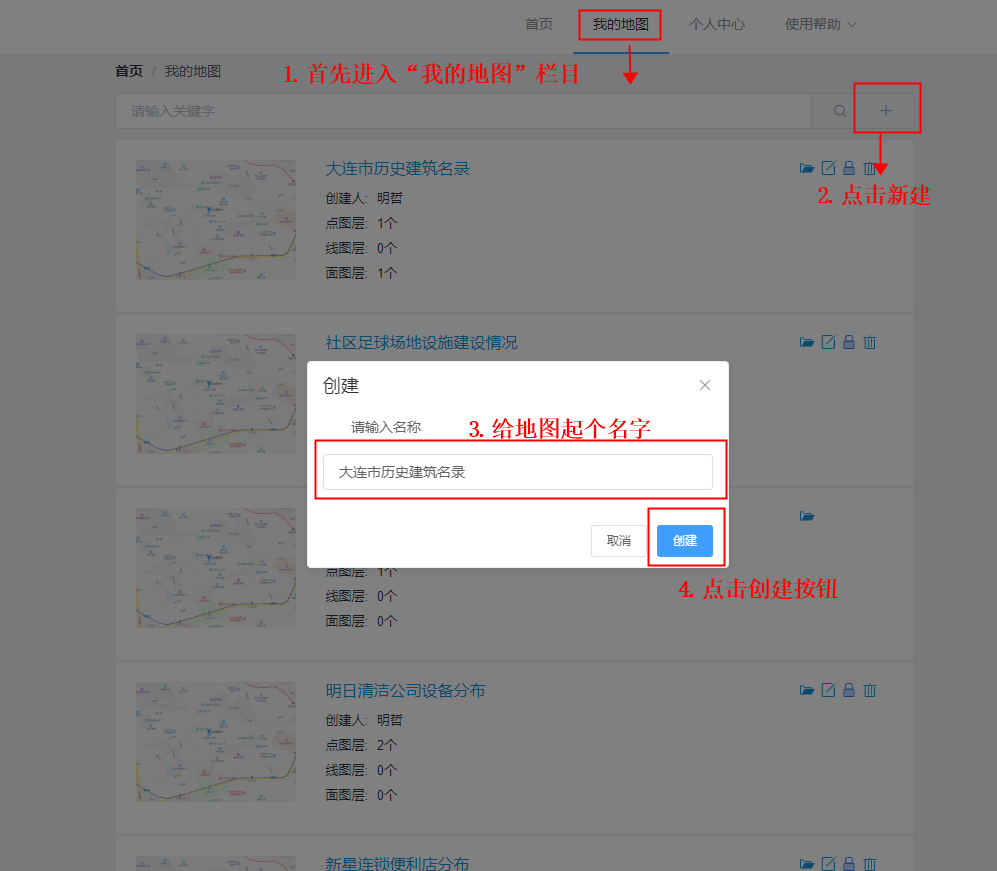Click trash icon for 社区足球场地设施建设情况
The height and width of the screenshot is (871, 997).
(869, 342)
